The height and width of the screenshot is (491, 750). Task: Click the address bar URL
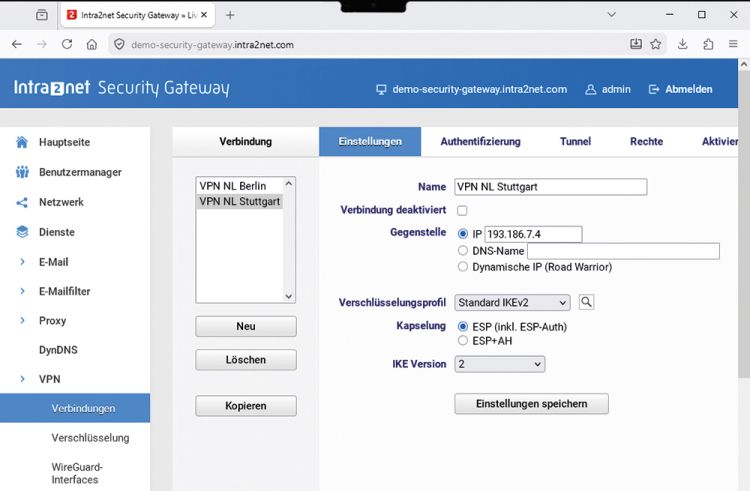tap(212, 45)
